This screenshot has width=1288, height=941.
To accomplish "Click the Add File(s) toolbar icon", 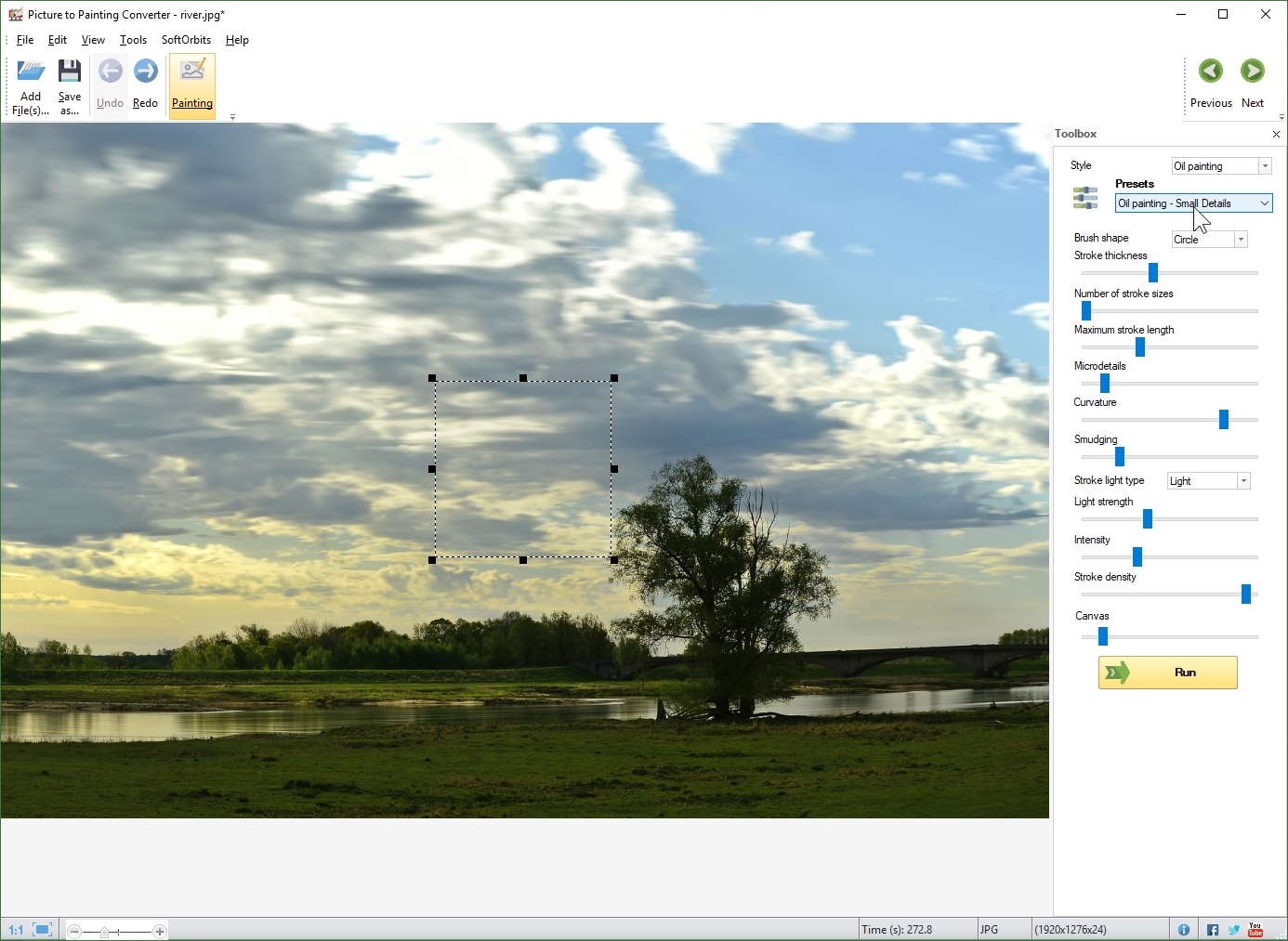I will coord(31,72).
